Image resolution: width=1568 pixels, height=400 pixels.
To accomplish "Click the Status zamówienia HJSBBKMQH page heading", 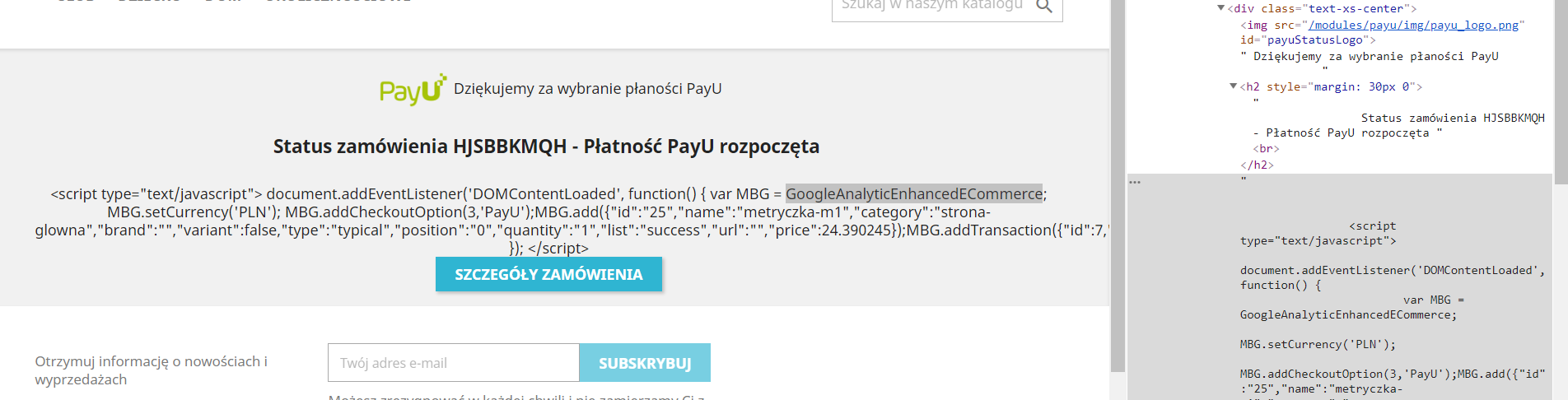I will (546, 147).
